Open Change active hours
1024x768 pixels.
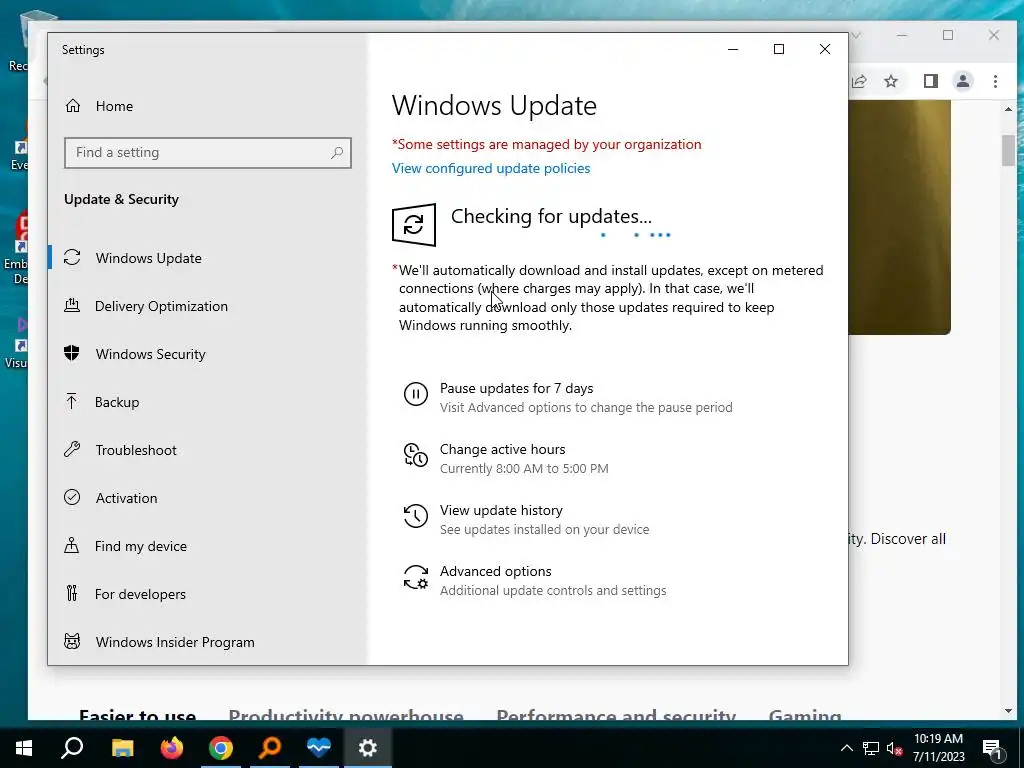[503, 449]
